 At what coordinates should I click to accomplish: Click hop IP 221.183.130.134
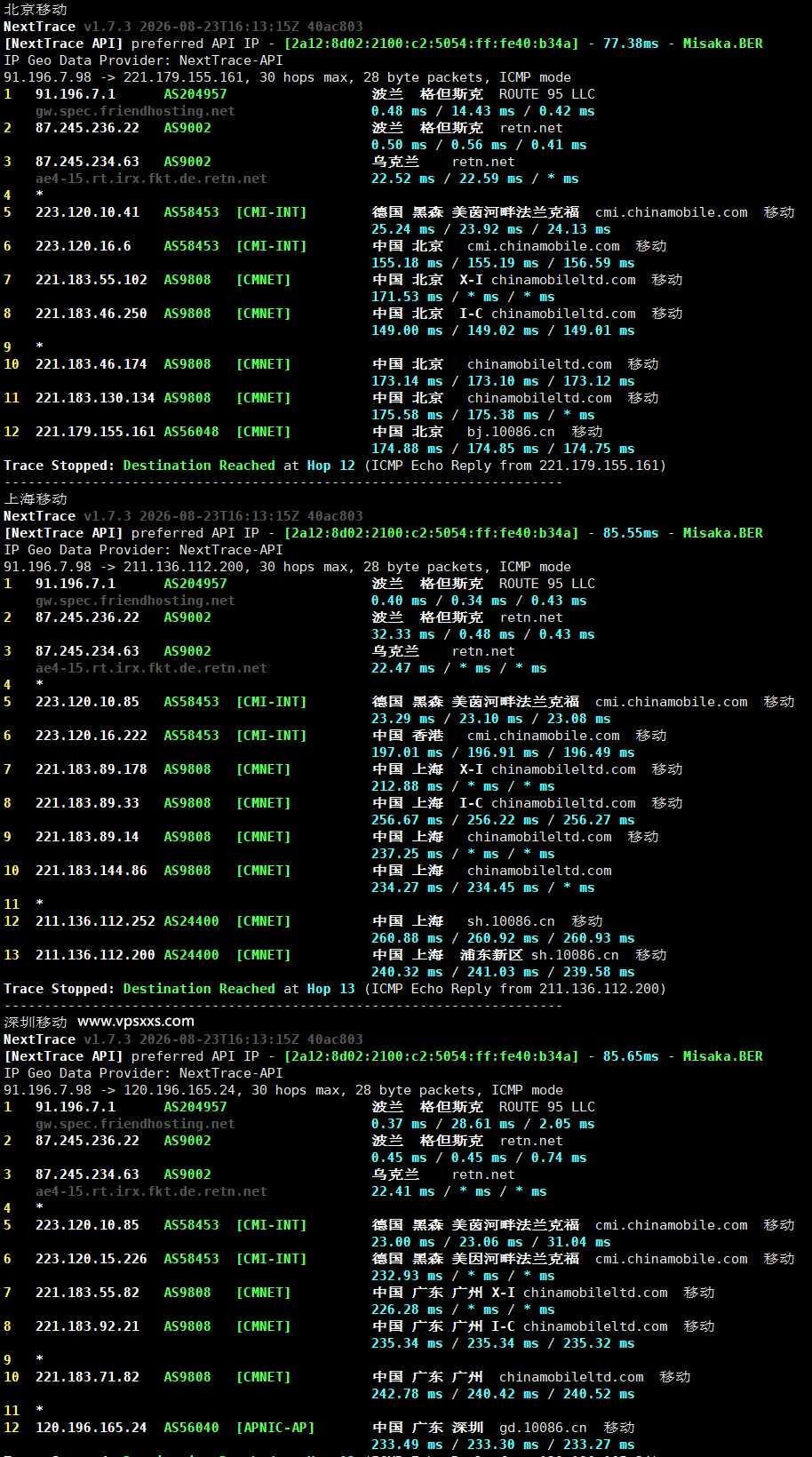pos(95,397)
